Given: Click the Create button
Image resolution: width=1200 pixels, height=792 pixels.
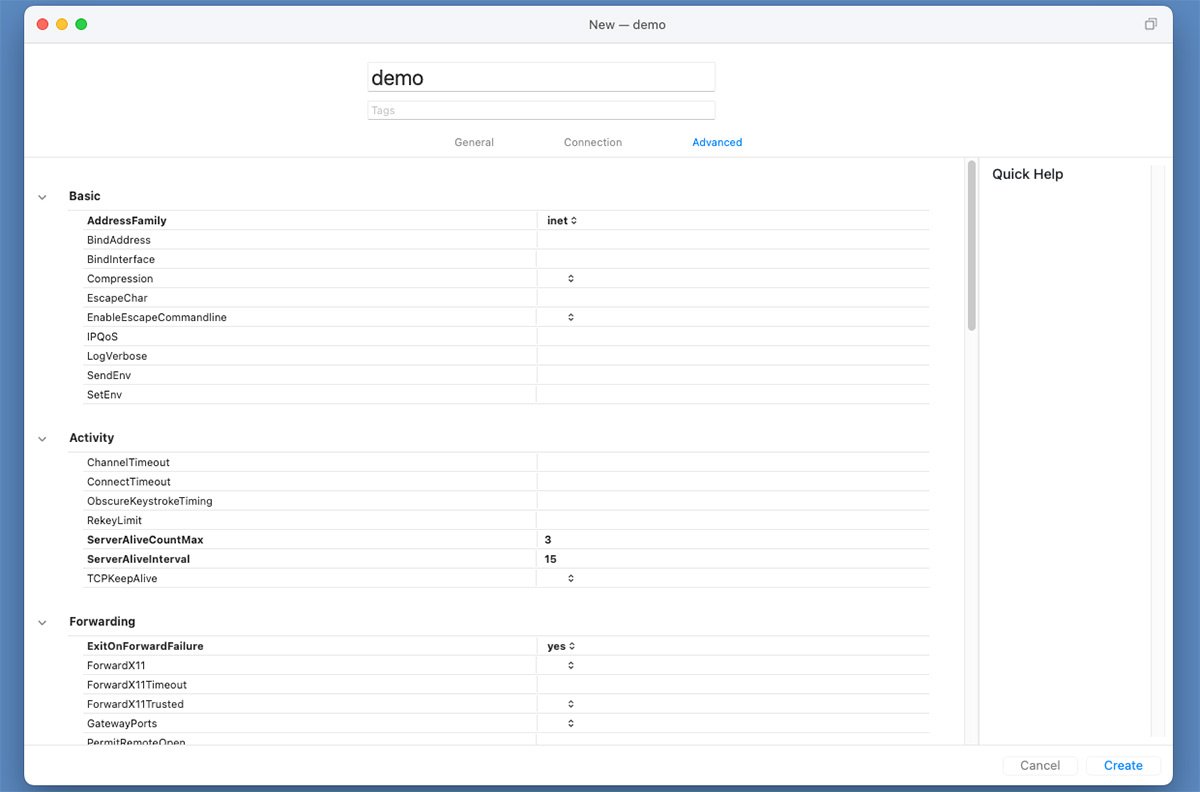Looking at the screenshot, I should point(1123,766).
